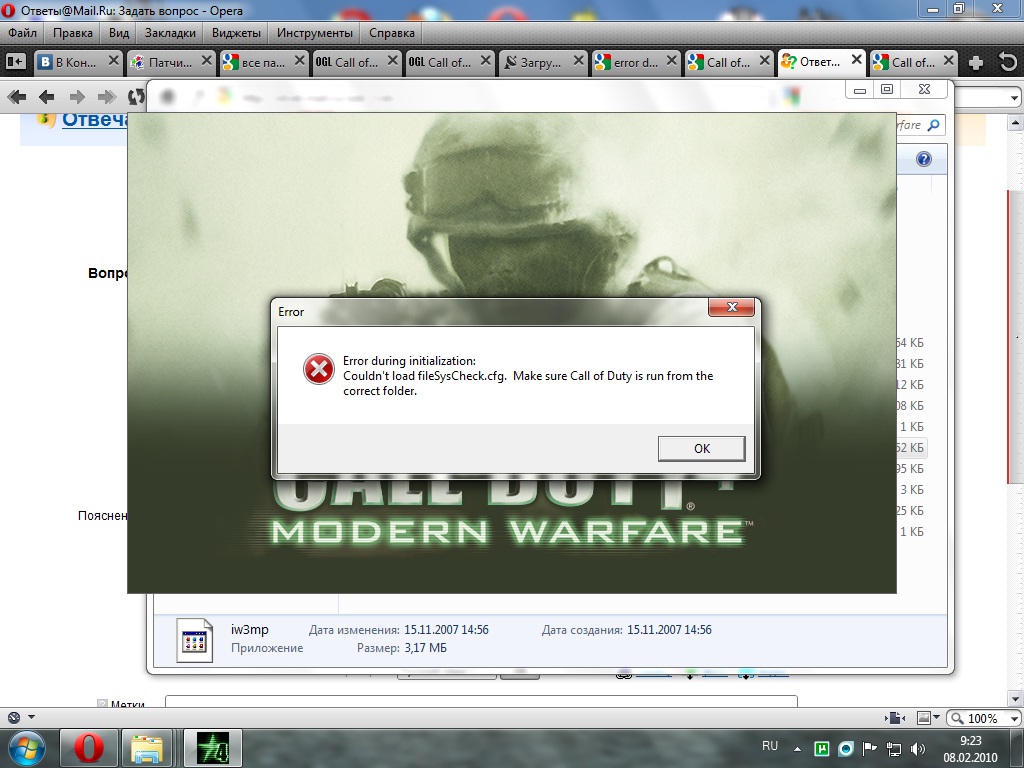This screenshot has width=1024, height=768.
Task: Open the Windows Start menu
Action: click(x=25, y=748)
